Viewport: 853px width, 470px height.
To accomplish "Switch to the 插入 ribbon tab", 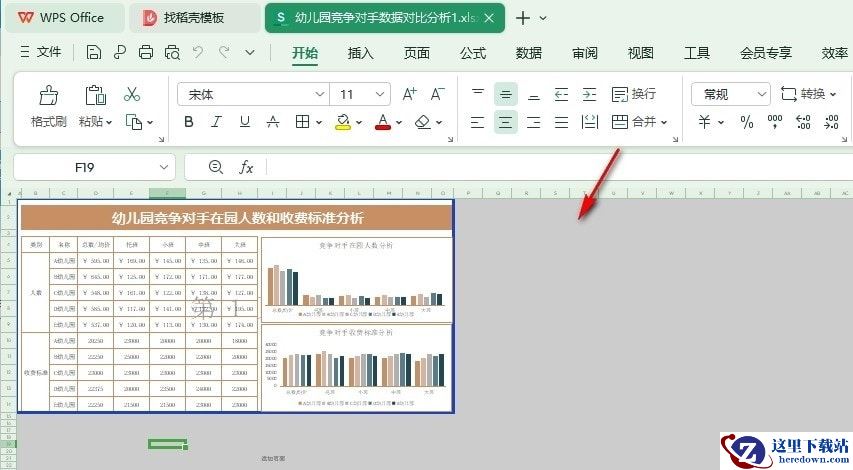I will coord(360,53).
